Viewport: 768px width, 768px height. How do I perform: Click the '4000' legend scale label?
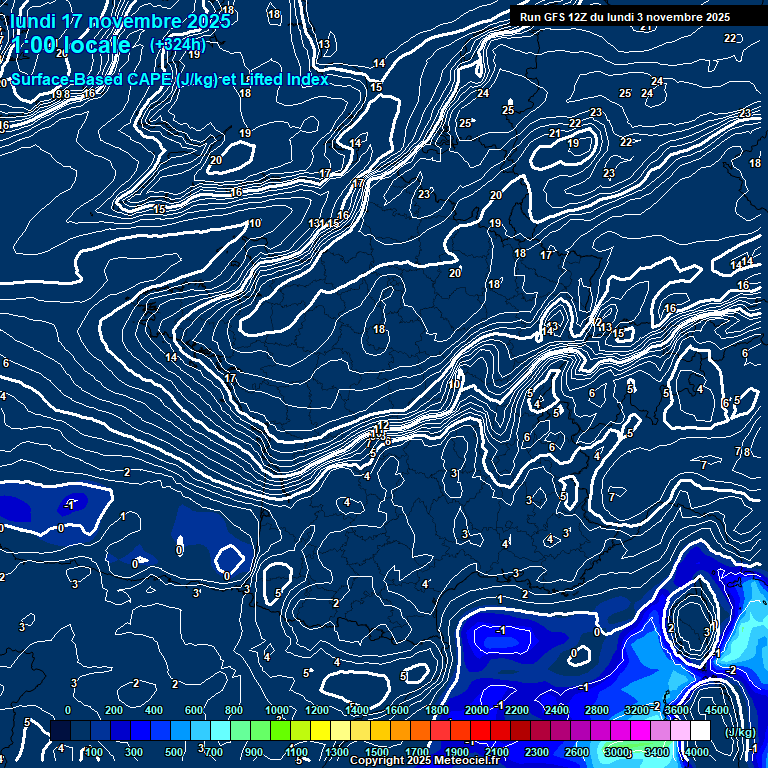tap(697, 752)
